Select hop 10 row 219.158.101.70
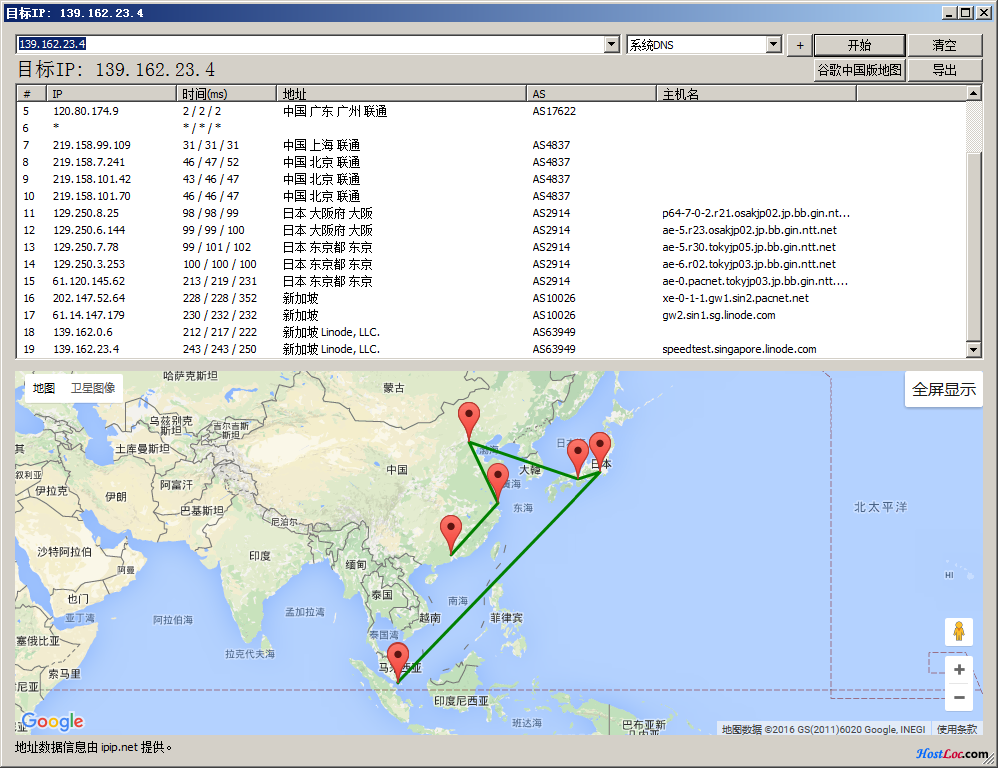Screen dimensions: 998x768 click(490, 196)
